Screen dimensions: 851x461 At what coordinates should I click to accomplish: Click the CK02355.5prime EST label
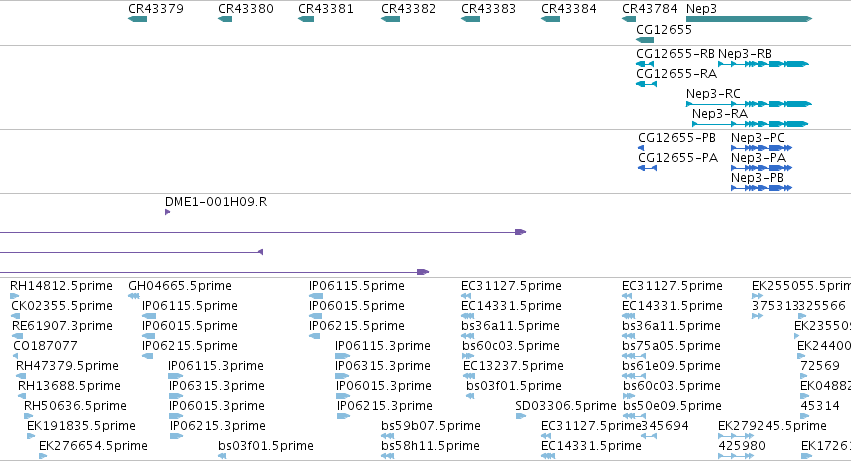click(x=62, y=306)
